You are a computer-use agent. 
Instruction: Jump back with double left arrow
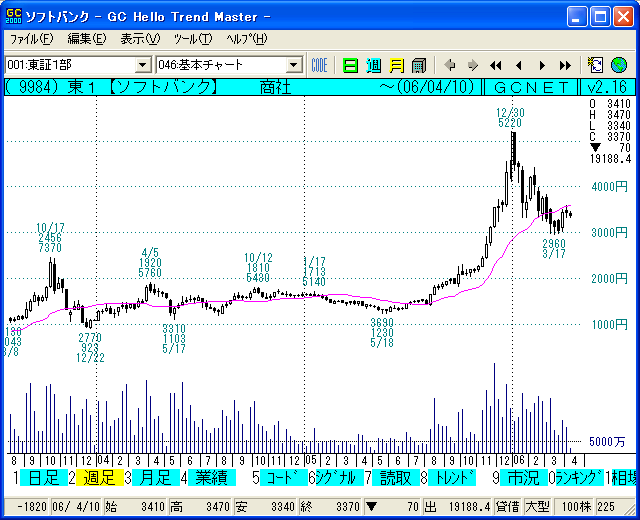coord(496,65)
